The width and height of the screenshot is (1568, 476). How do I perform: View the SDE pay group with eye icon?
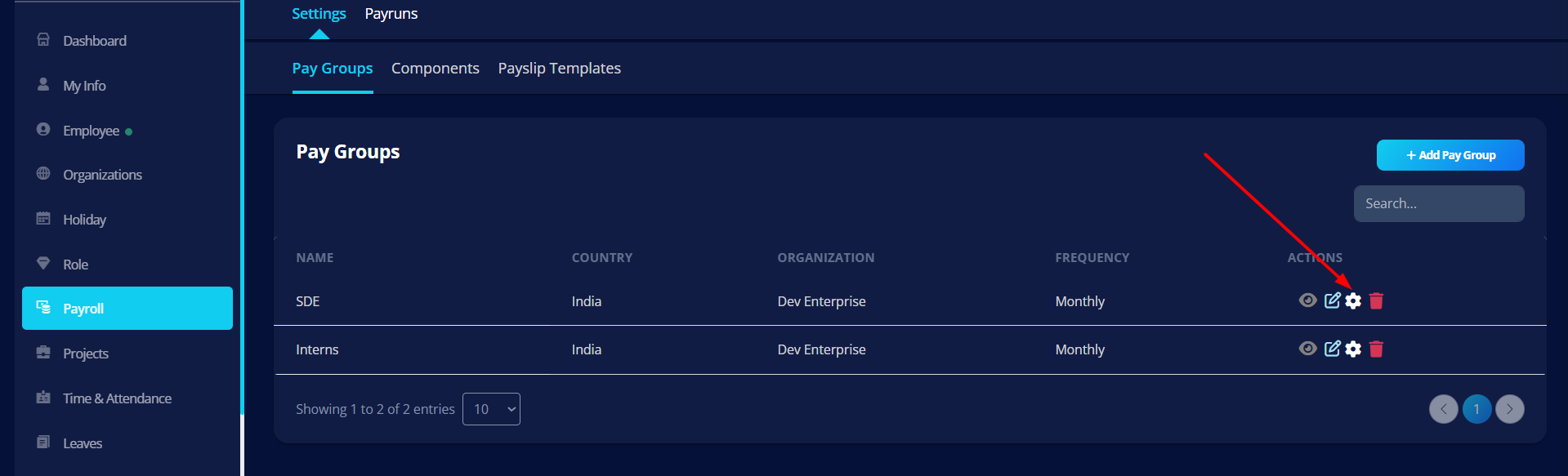1307,300
